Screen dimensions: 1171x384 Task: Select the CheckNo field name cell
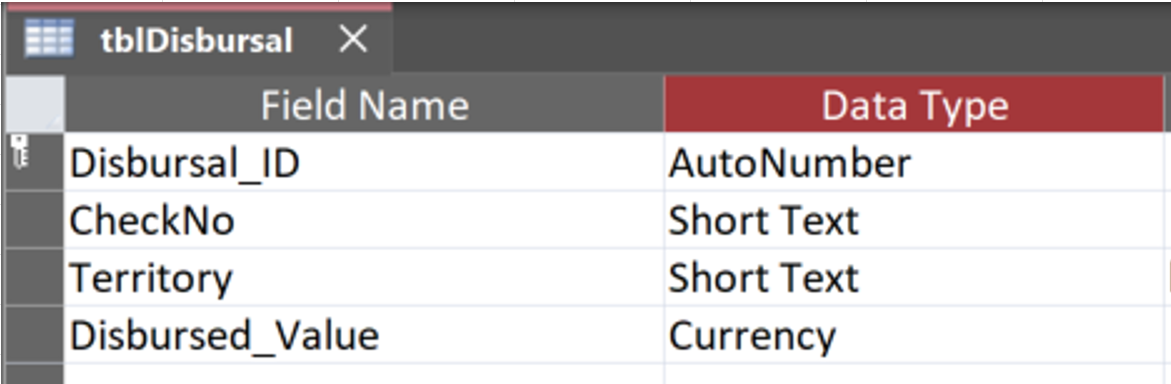point(364,220)
